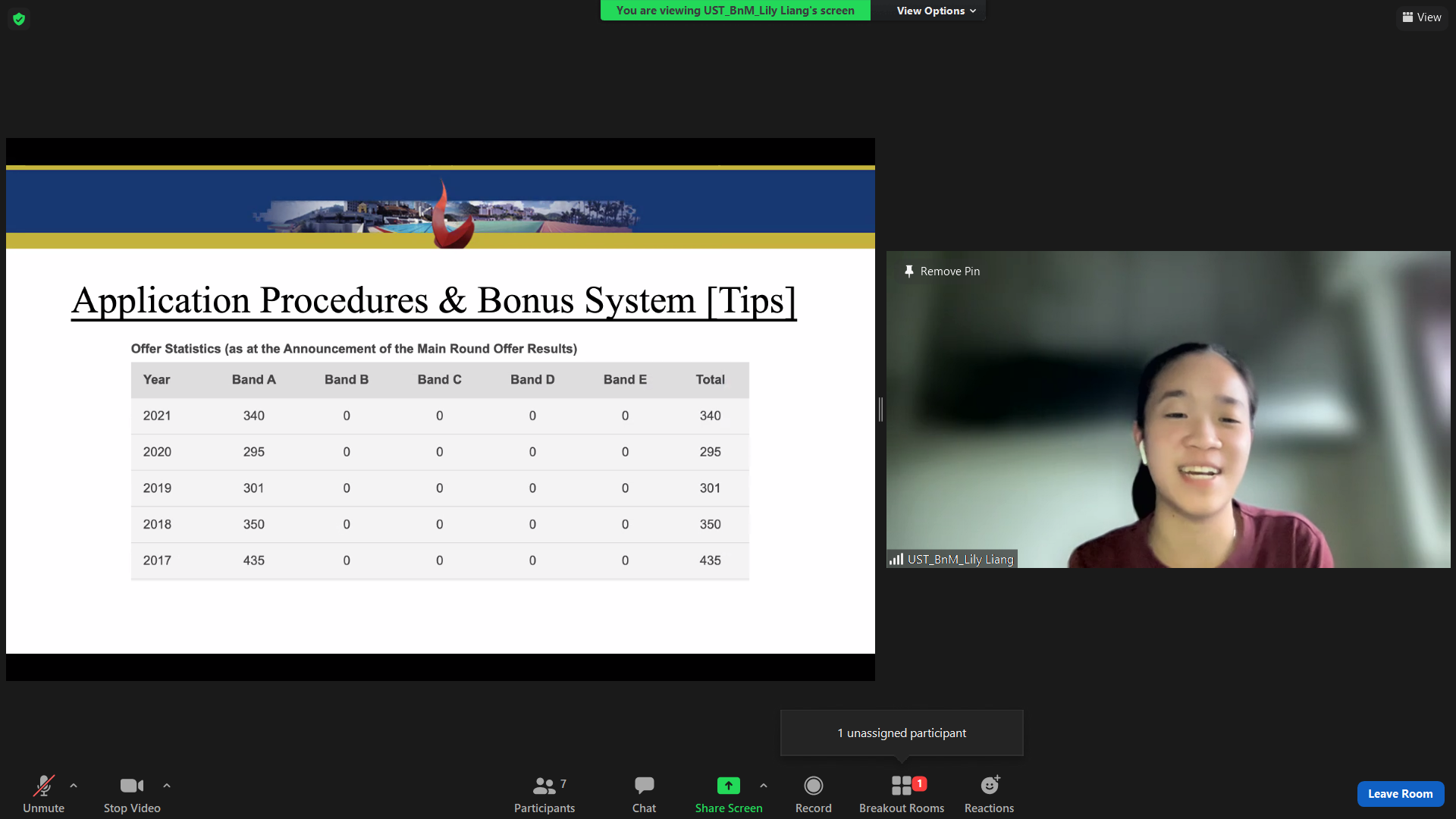The image size is (1456, 819).
Task: Click the pin icon on the video
Action: (908, 271)
